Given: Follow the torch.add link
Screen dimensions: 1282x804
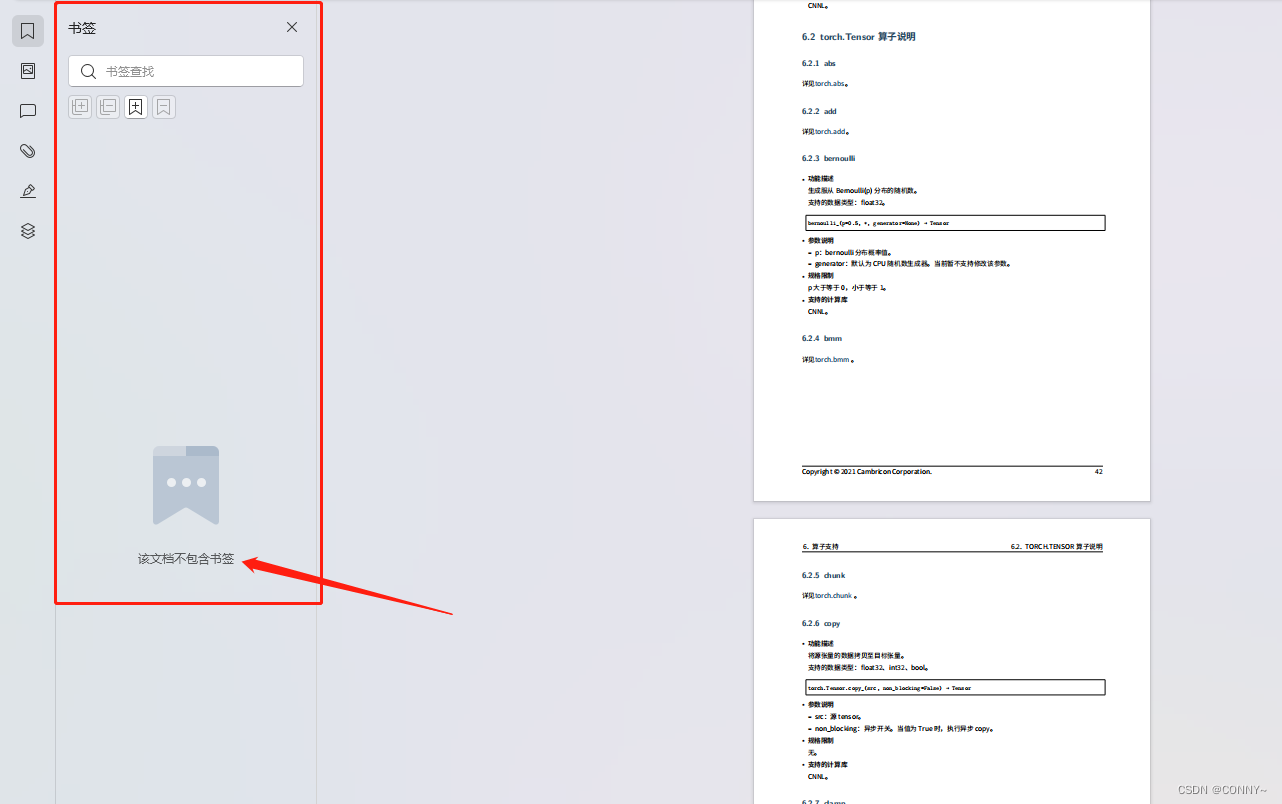Looking at the screenshot, I should tap(830, 132).
